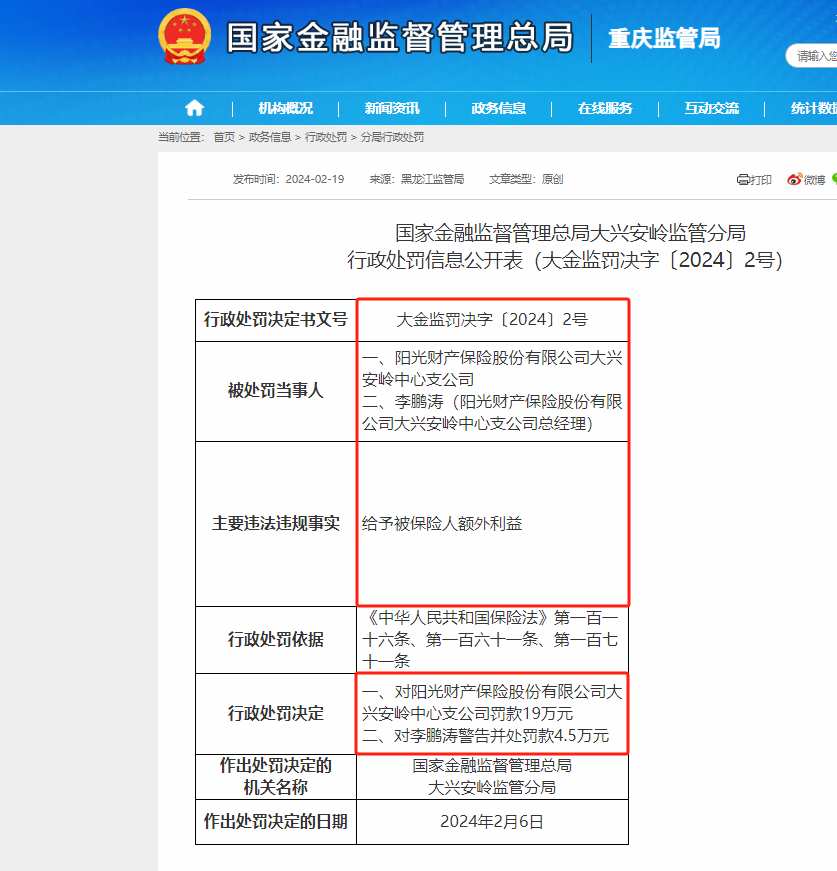Viewport: 837px width, 871px height.
Task: Open the 机构概况 menu
Action: (285, 108)
